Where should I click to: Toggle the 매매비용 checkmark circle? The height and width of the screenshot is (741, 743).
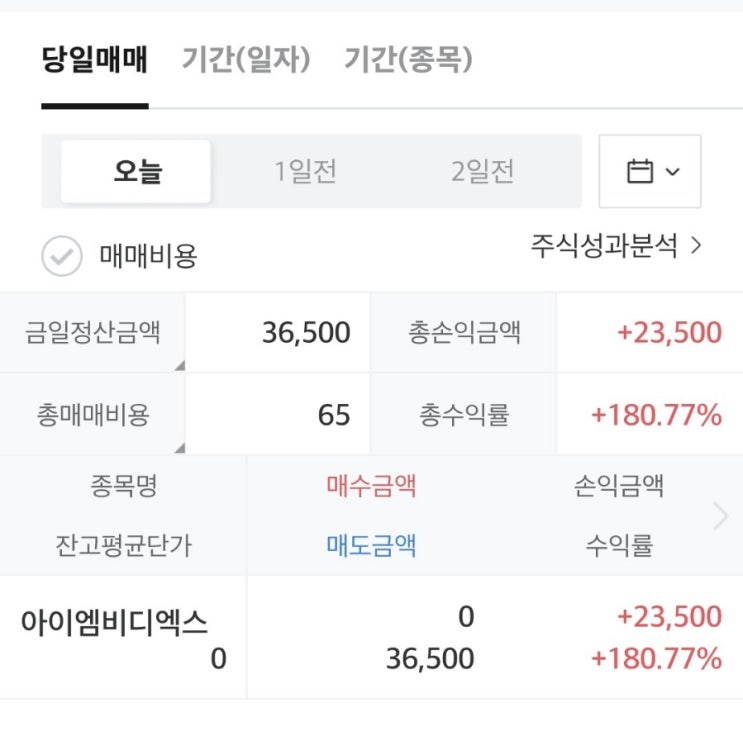click(61, 257)
